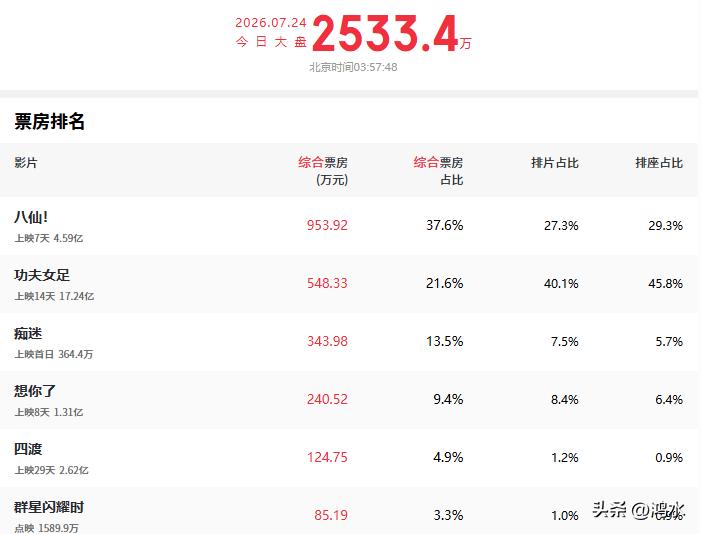This screenshot has width=701, height=534.
Task: Click the 票房排名 section title
Action: tap(49, 121)
